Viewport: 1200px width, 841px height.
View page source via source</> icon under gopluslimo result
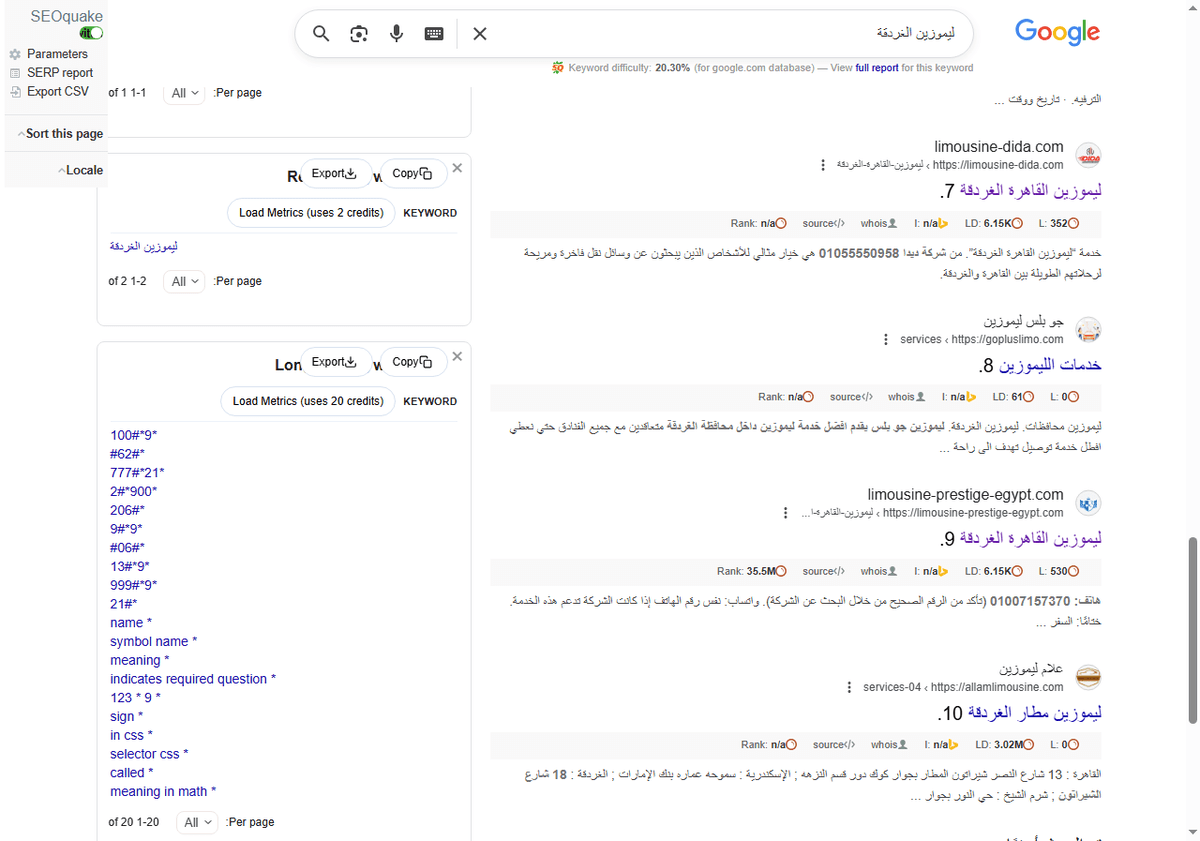[850, 396]
